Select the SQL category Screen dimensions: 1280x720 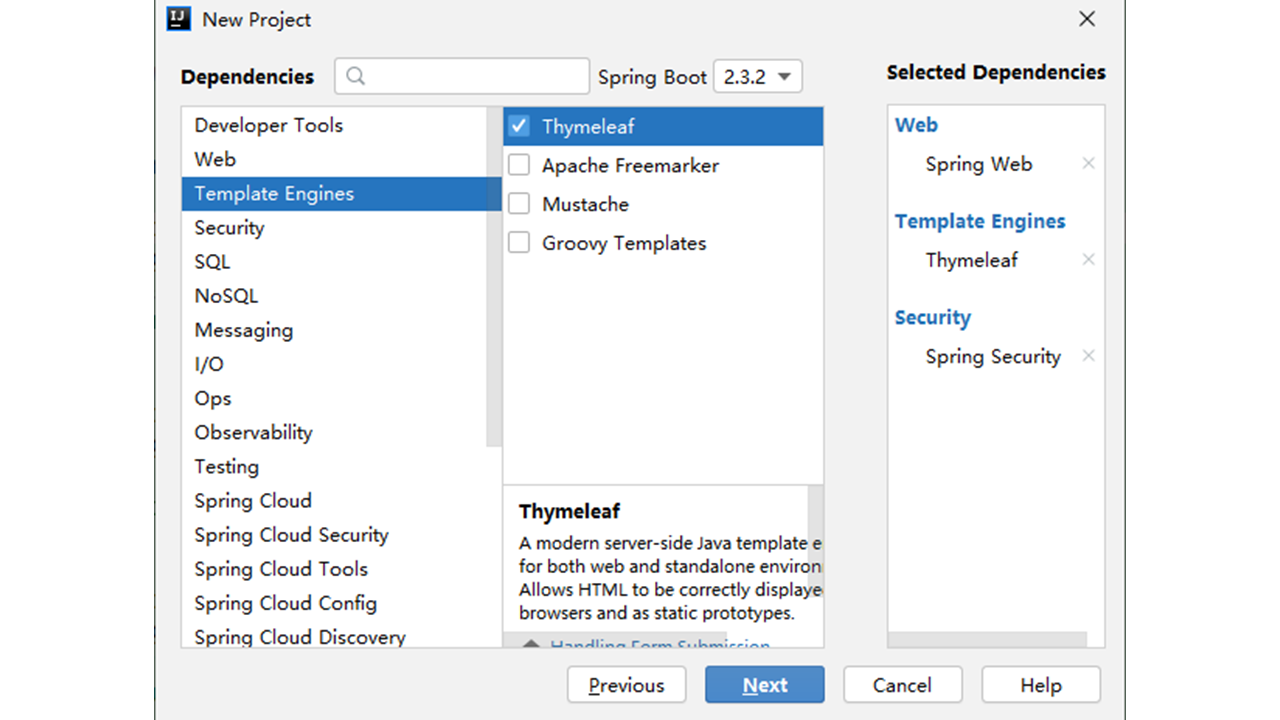pyautogui.click(x=334, y=261)
